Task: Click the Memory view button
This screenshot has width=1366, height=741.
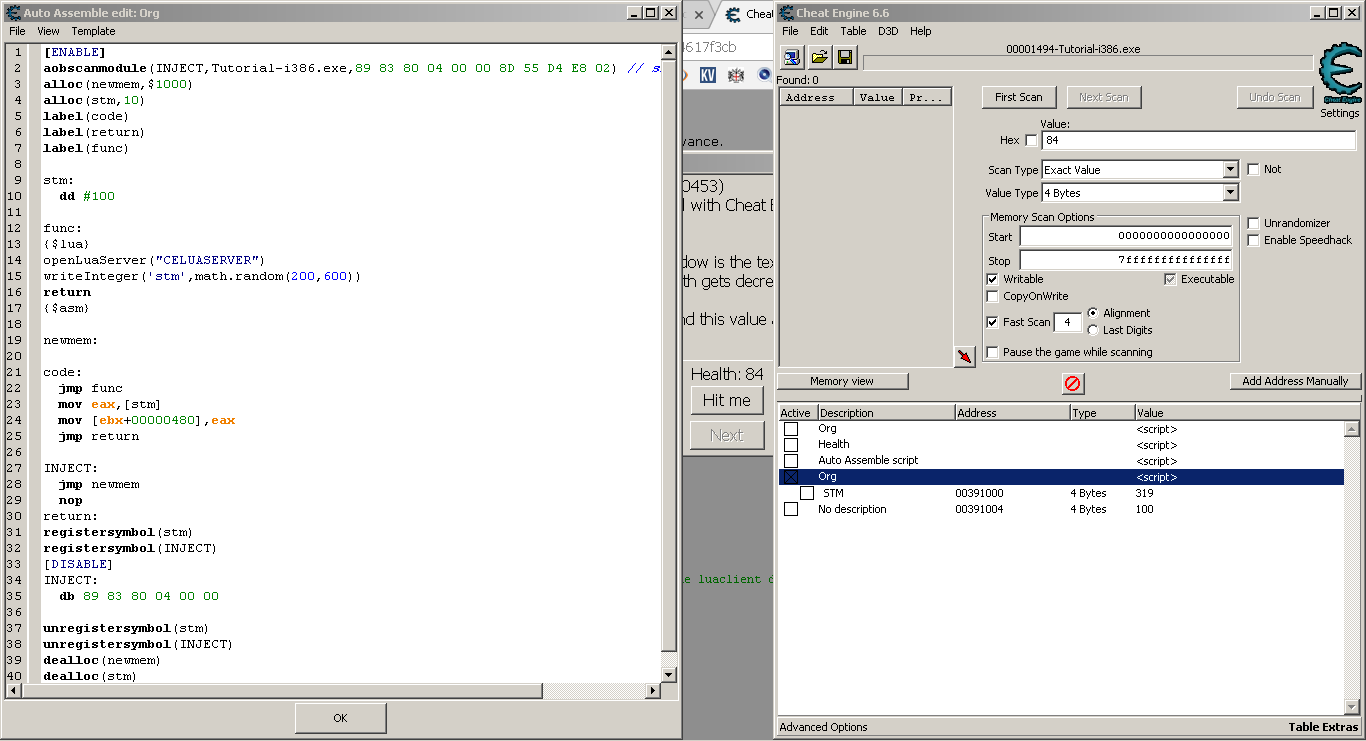Action: coord(842,381)
